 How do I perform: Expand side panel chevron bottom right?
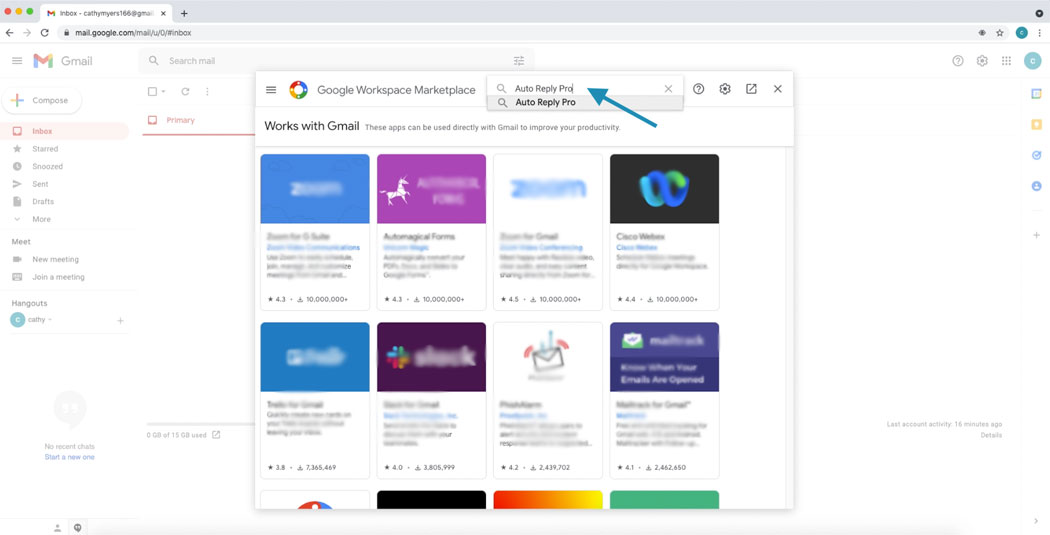click(1037, 522)
